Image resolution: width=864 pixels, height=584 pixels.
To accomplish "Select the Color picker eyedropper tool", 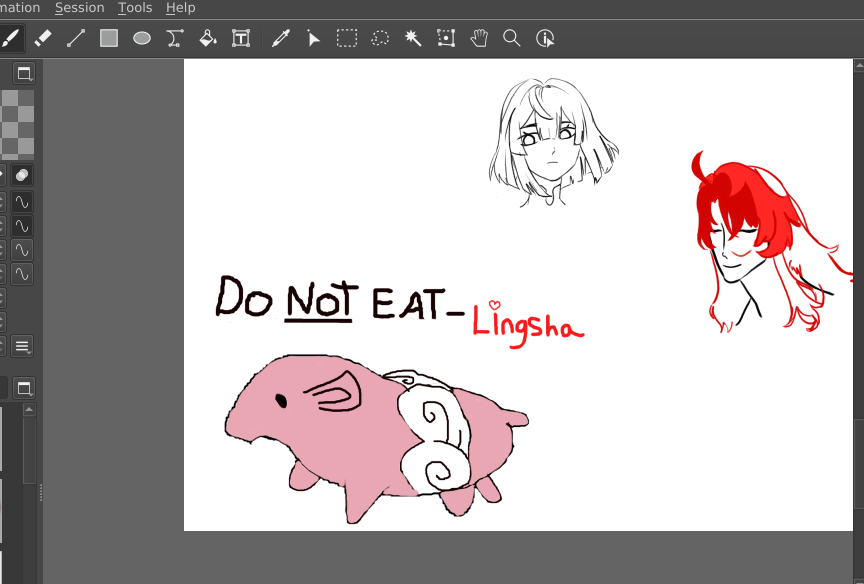I will pos(281,39).
